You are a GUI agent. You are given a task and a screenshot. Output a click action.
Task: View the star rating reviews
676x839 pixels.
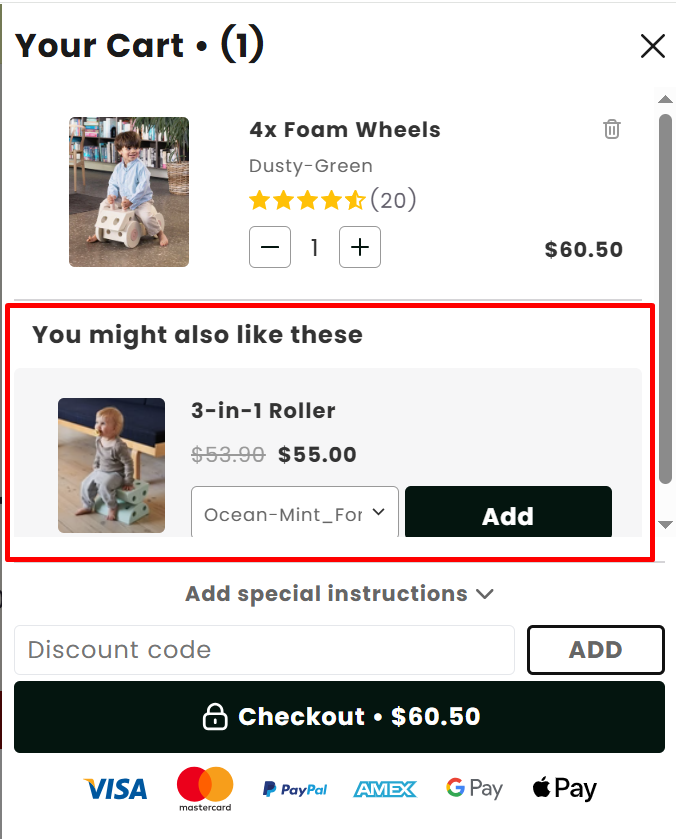[x=332, y=200]
